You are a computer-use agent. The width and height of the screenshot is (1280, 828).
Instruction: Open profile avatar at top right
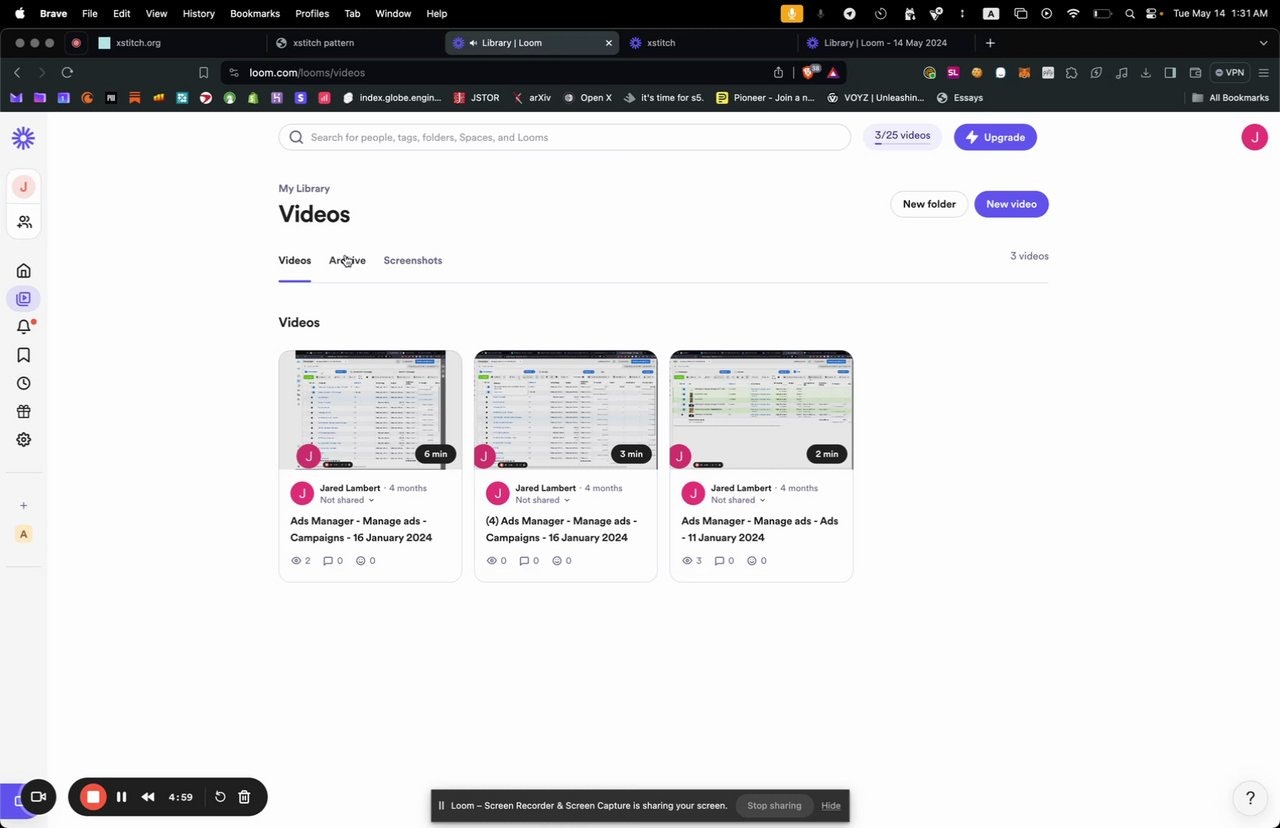(x=1254, y=137)
